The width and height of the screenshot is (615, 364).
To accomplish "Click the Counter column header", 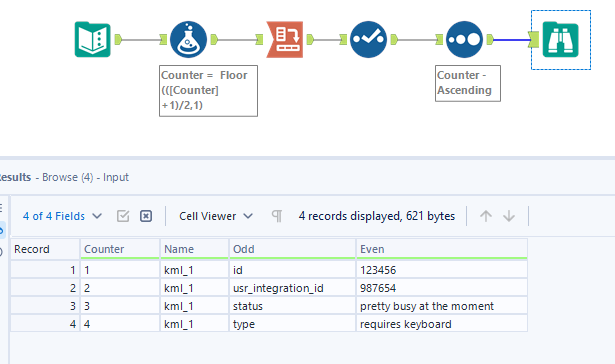I will pyautogui.click(x=120, y=249).
